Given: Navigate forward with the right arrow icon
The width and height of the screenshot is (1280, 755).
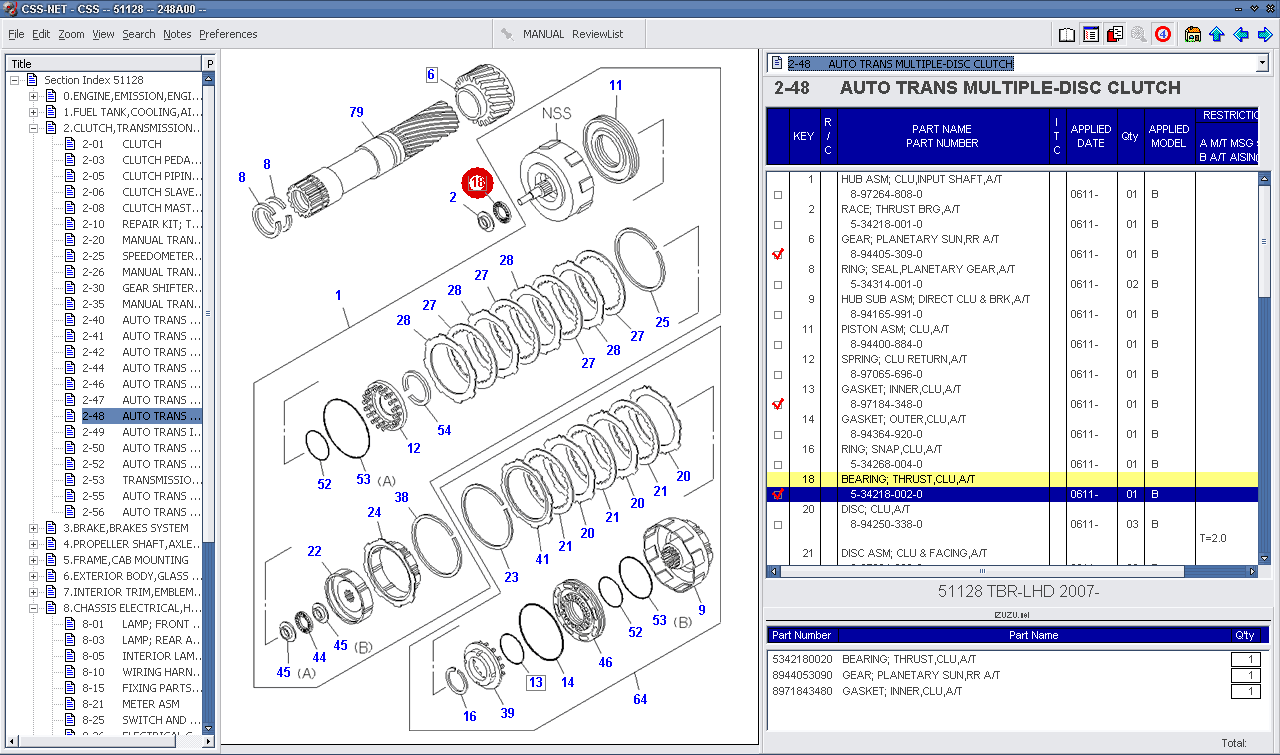Looking at the screenshot, I should coord(1264,34).
